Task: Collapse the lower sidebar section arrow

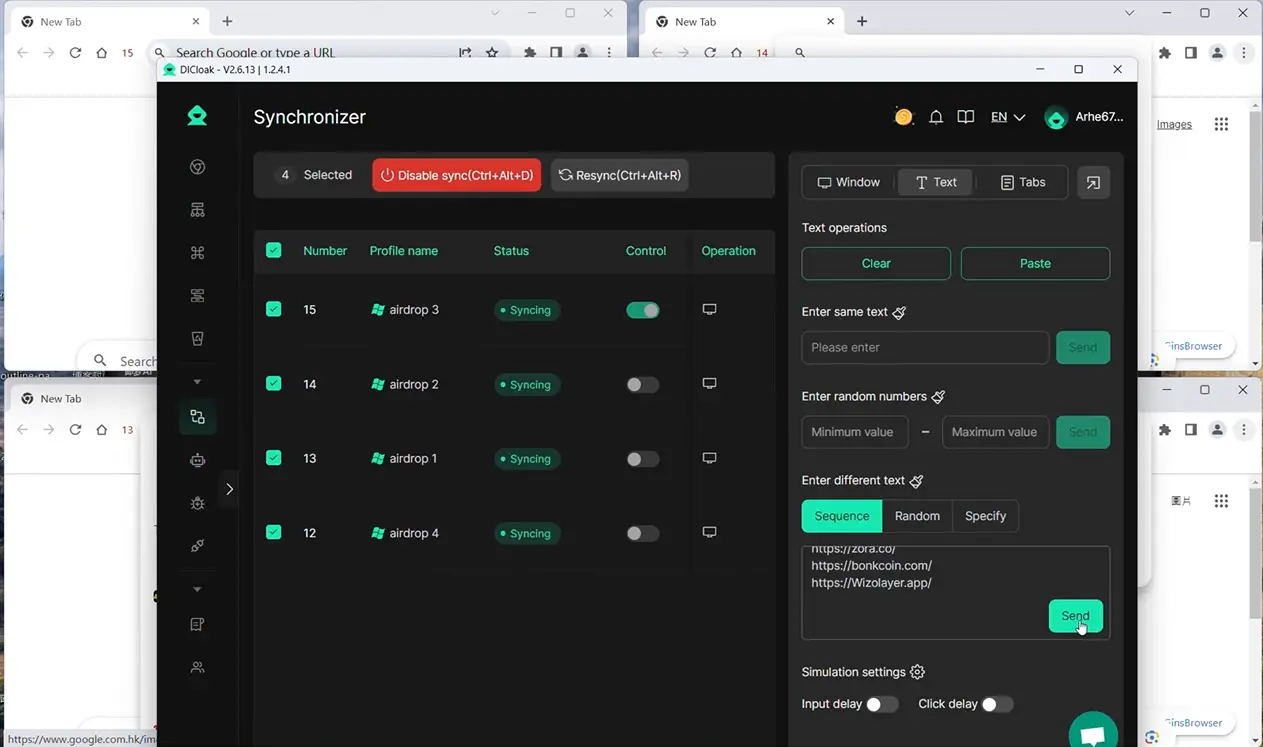Action: pos(197,589)
